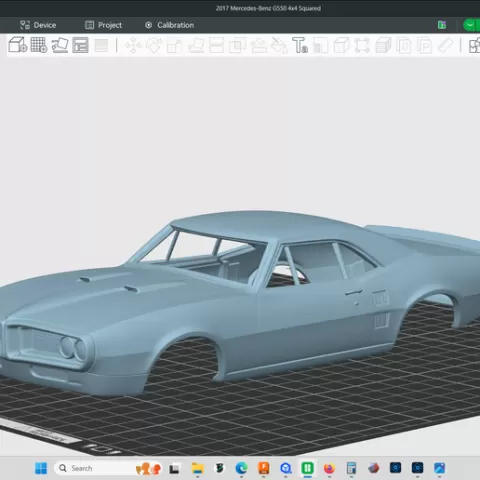Open Calculator from taskbar
This screenshot has width=480, height=480.
click(351, 468)
